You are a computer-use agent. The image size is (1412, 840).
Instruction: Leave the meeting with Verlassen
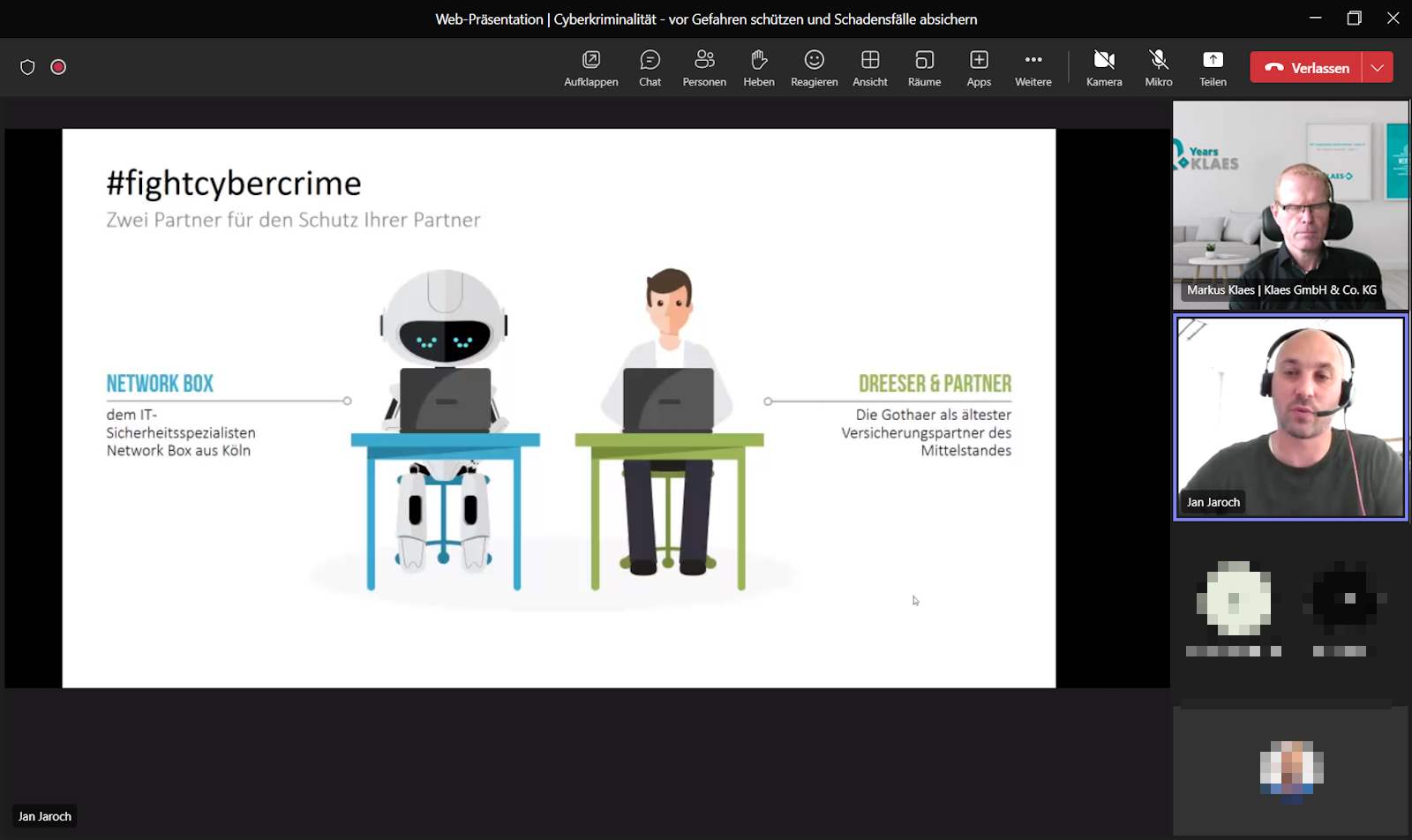pyautogui.click(x=1306, y=67)
